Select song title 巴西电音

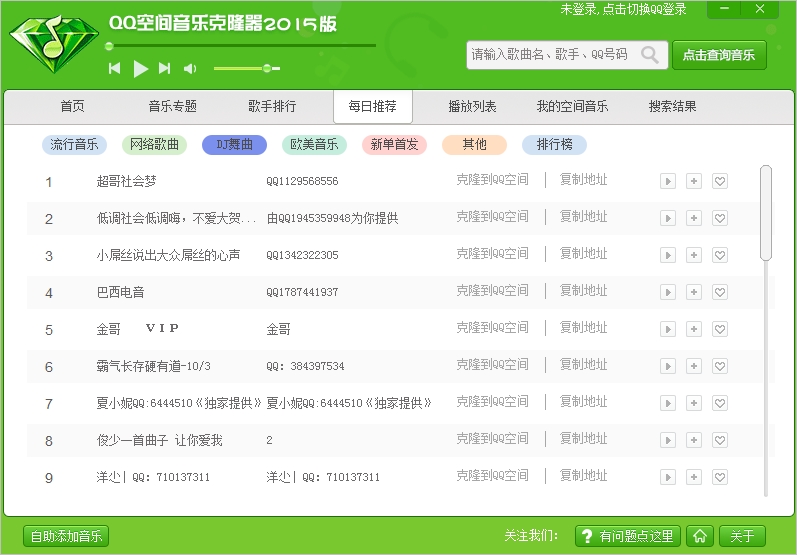(120, 292)
